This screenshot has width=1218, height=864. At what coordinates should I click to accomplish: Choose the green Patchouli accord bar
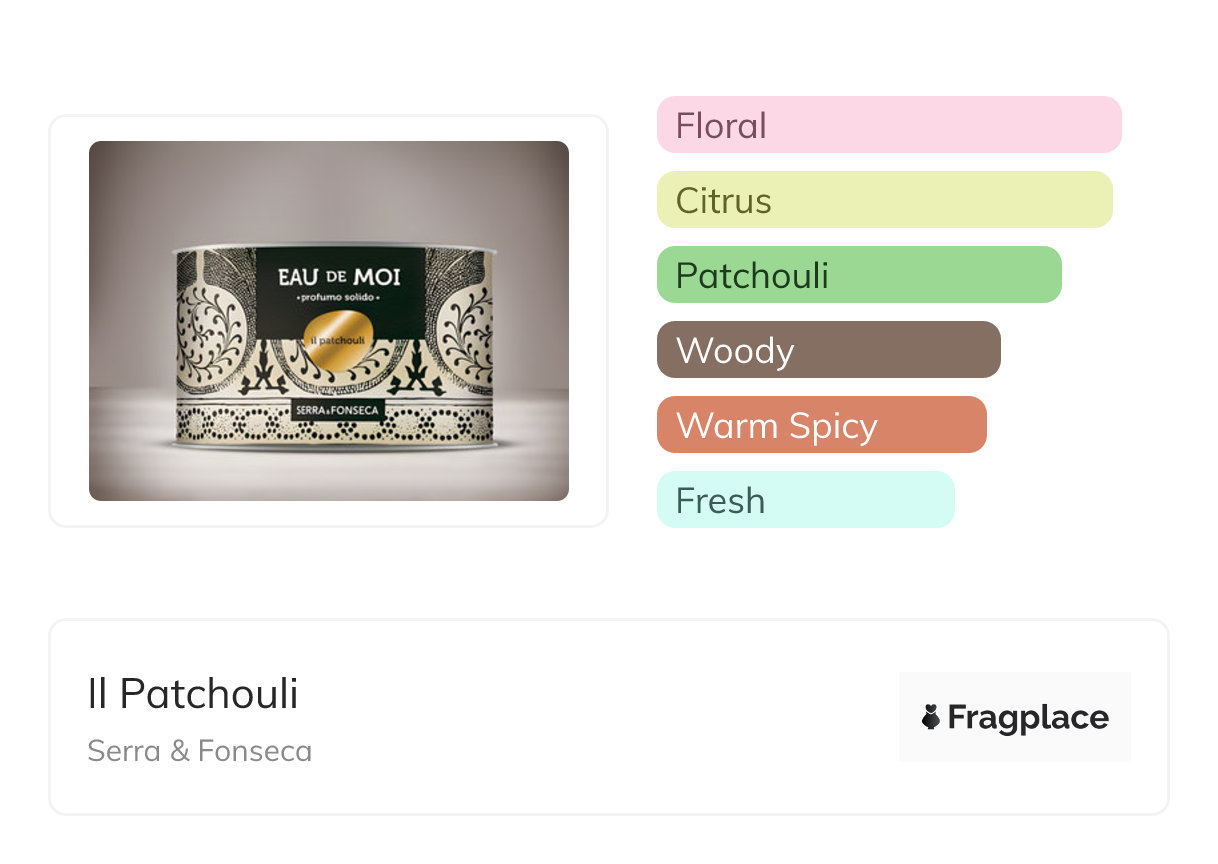point(858,275)
